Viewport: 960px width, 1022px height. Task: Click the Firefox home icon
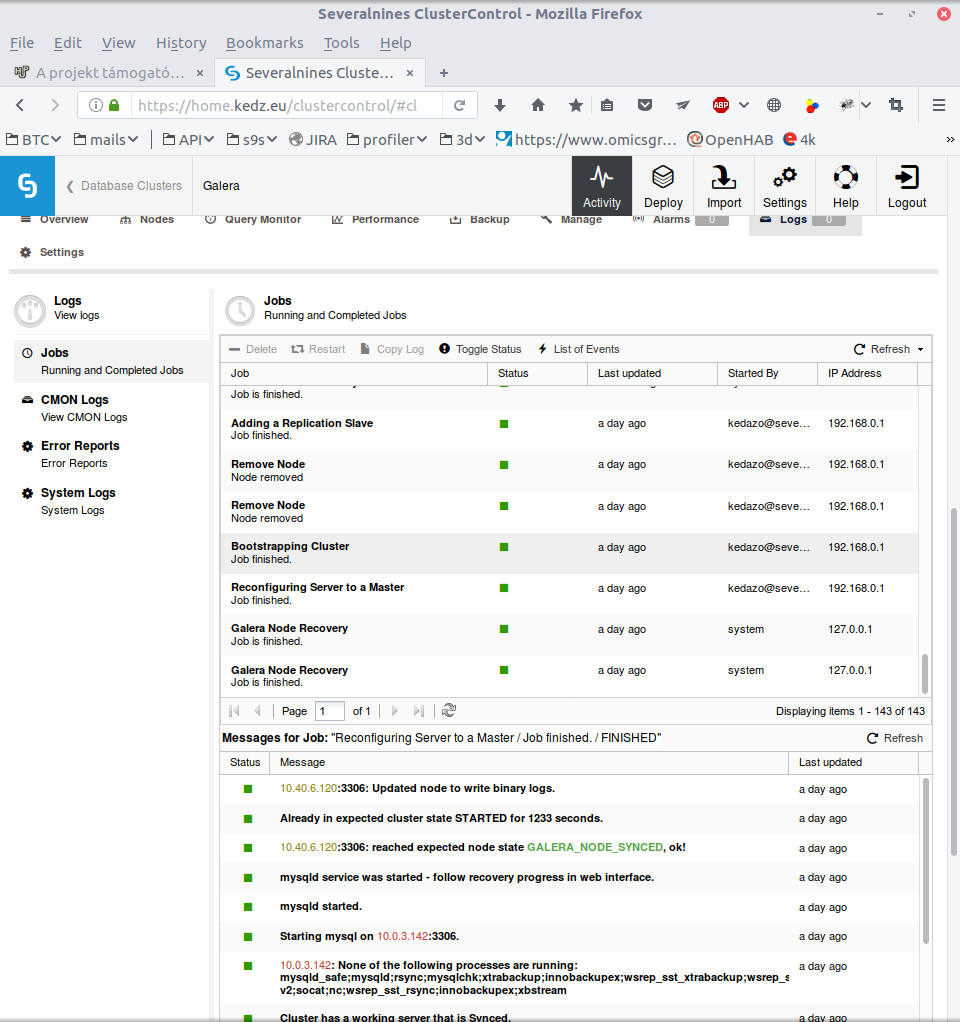(538, 106)
